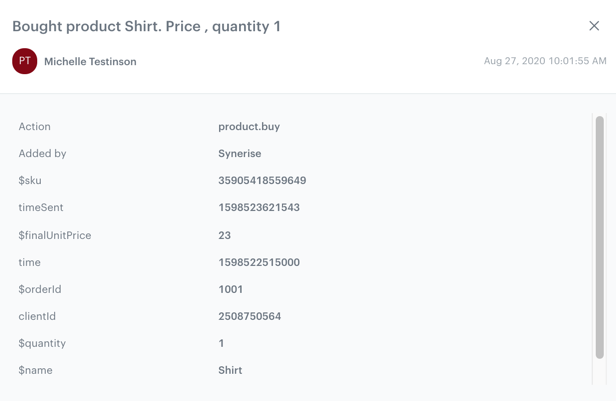Close the event details dialog

point(594,26)
